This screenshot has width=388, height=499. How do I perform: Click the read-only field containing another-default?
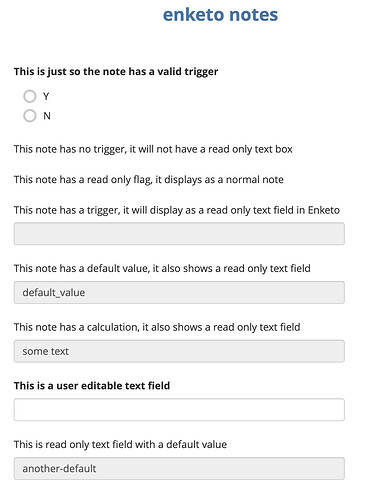pos(179,468)
